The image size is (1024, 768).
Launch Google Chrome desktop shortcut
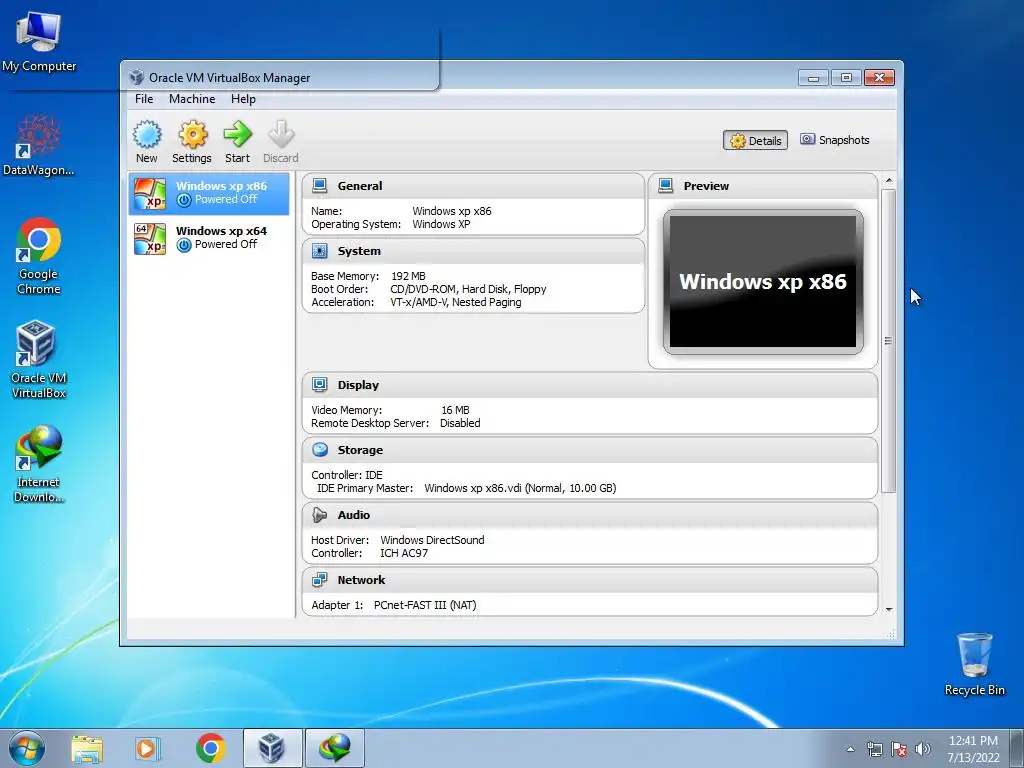click(x=39, y=256)
